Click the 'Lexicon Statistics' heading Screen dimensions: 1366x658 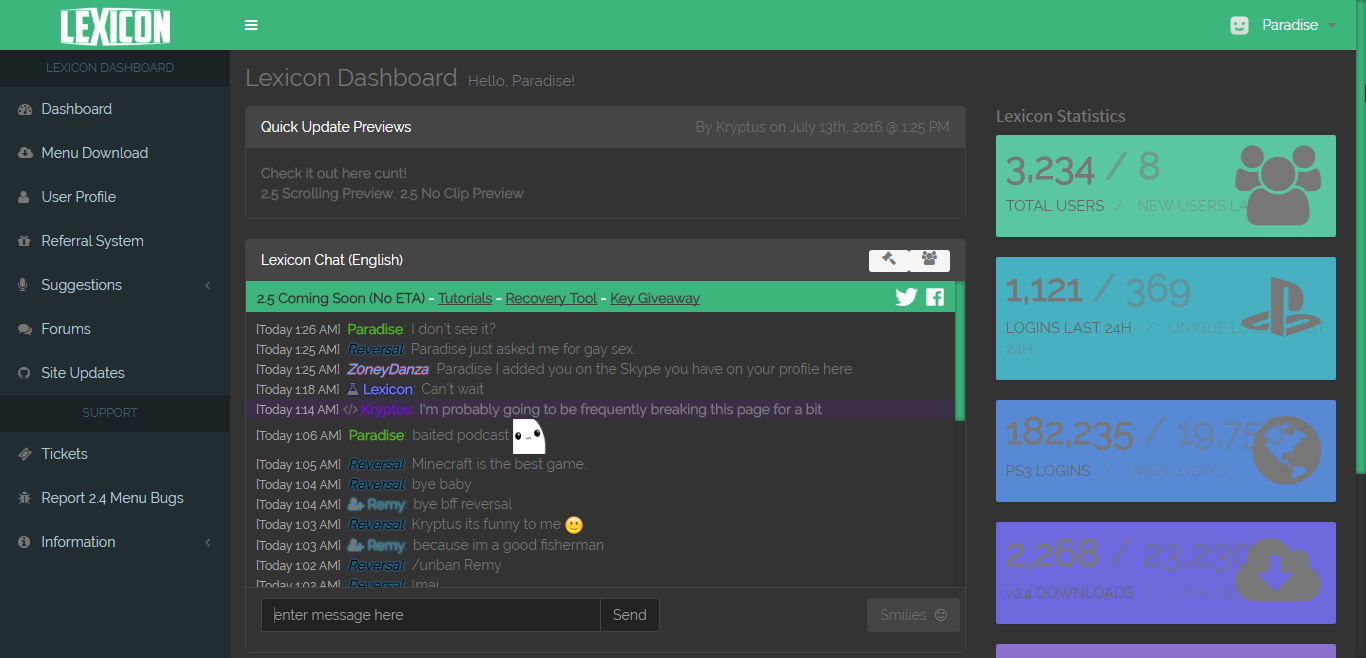pyautogui.click(x=1061, y=116)
